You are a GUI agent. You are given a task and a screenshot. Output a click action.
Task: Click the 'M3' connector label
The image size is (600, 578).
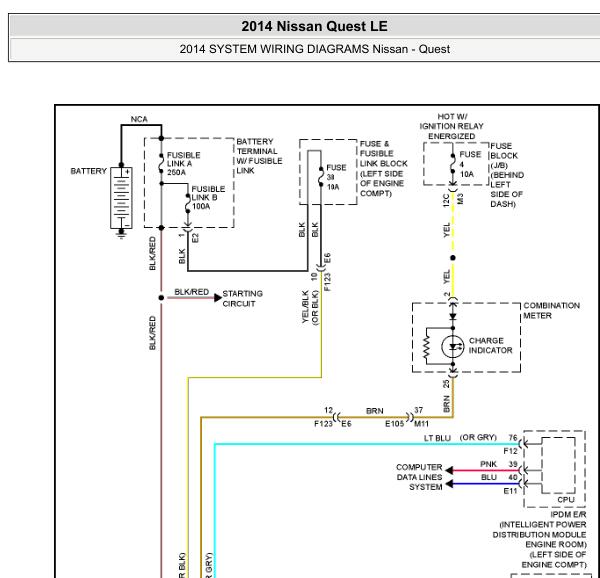[460, 199]
